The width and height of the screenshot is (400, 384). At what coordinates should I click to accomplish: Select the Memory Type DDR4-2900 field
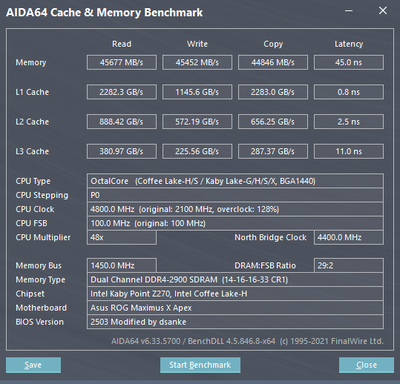(235, 279)
